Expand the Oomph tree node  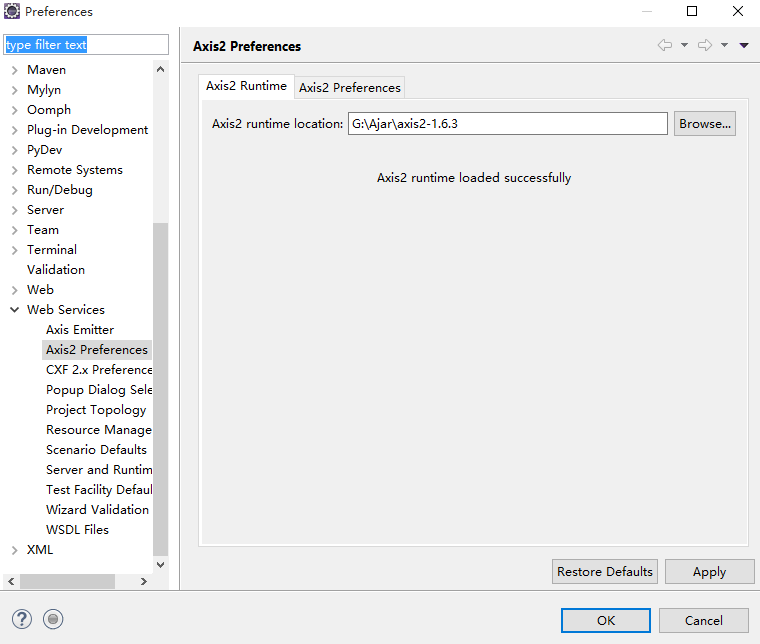pos(15,110)
